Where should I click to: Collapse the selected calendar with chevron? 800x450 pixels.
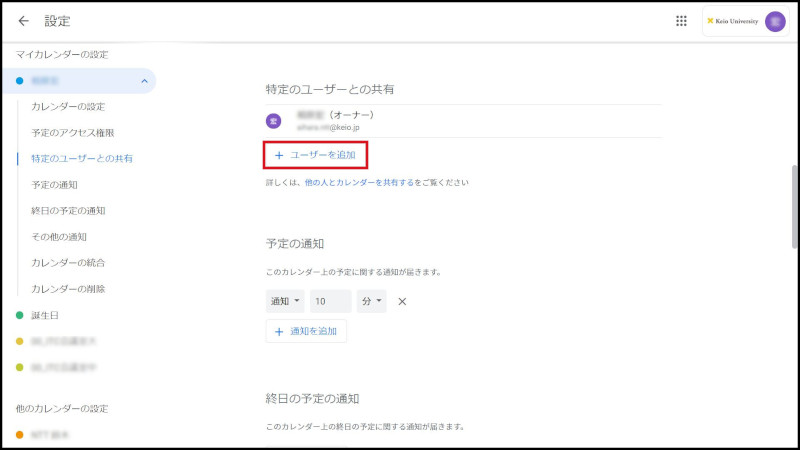point(144,81)
